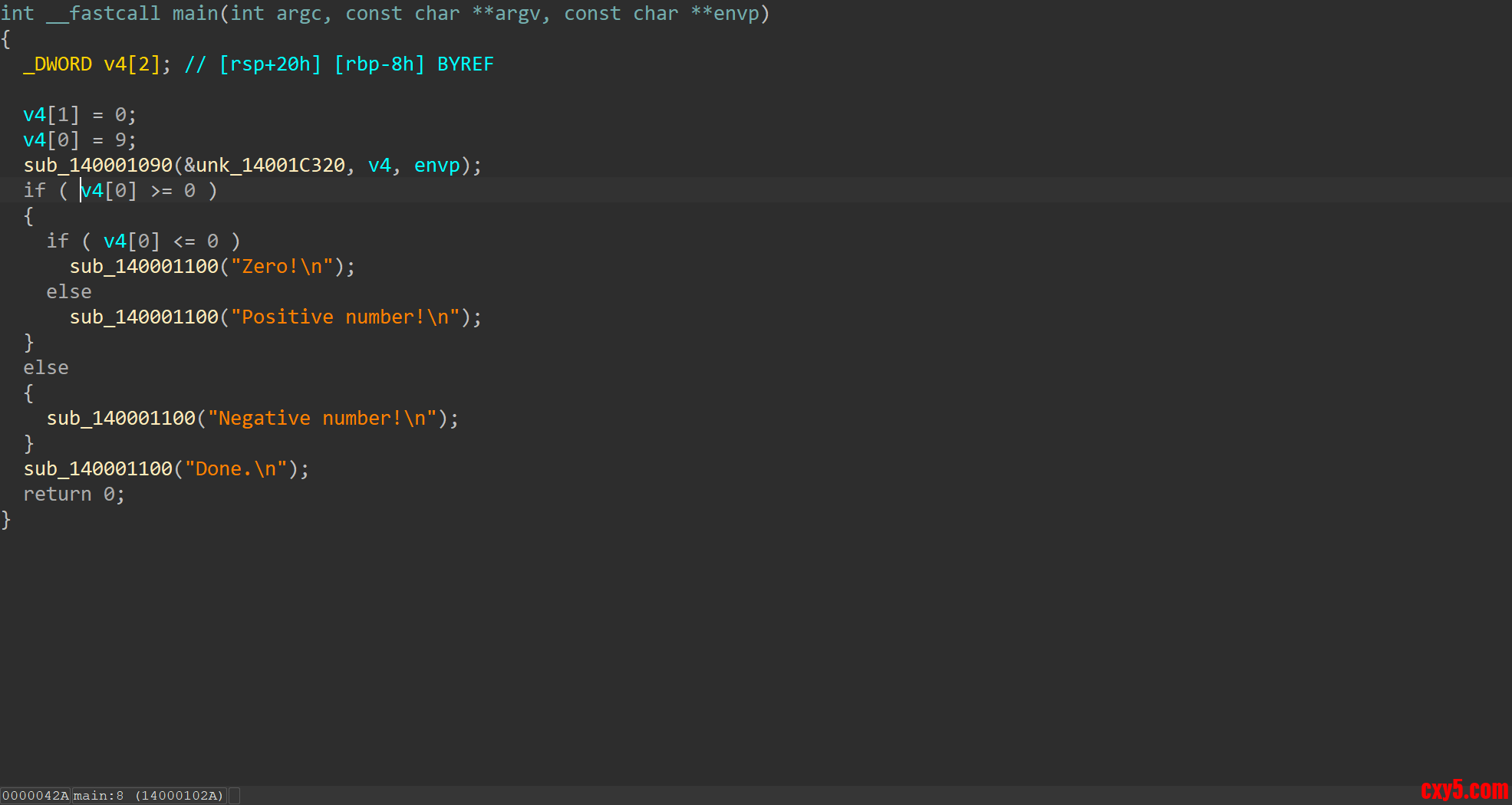Select sub_140001100 call printing "Done."
The image size is (1512, 805).
pos(98,469)
